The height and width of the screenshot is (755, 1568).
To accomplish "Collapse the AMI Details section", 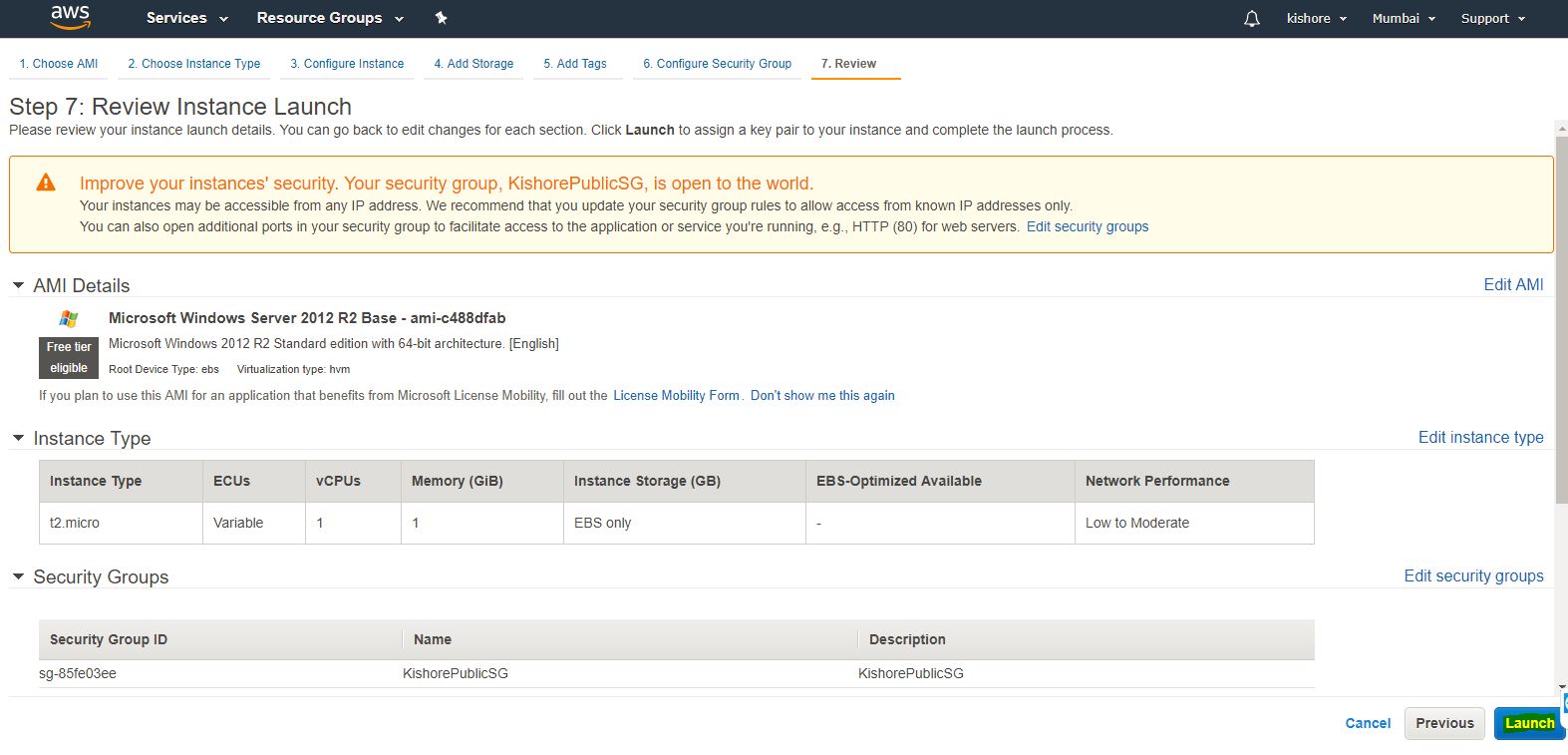I will [18, 285].
